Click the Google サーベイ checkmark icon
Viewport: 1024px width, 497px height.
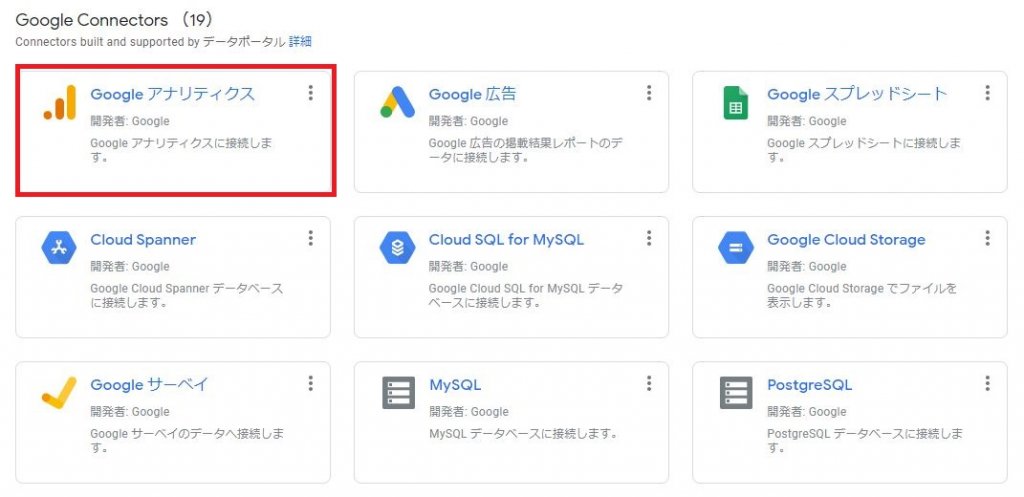click(59, 393)
